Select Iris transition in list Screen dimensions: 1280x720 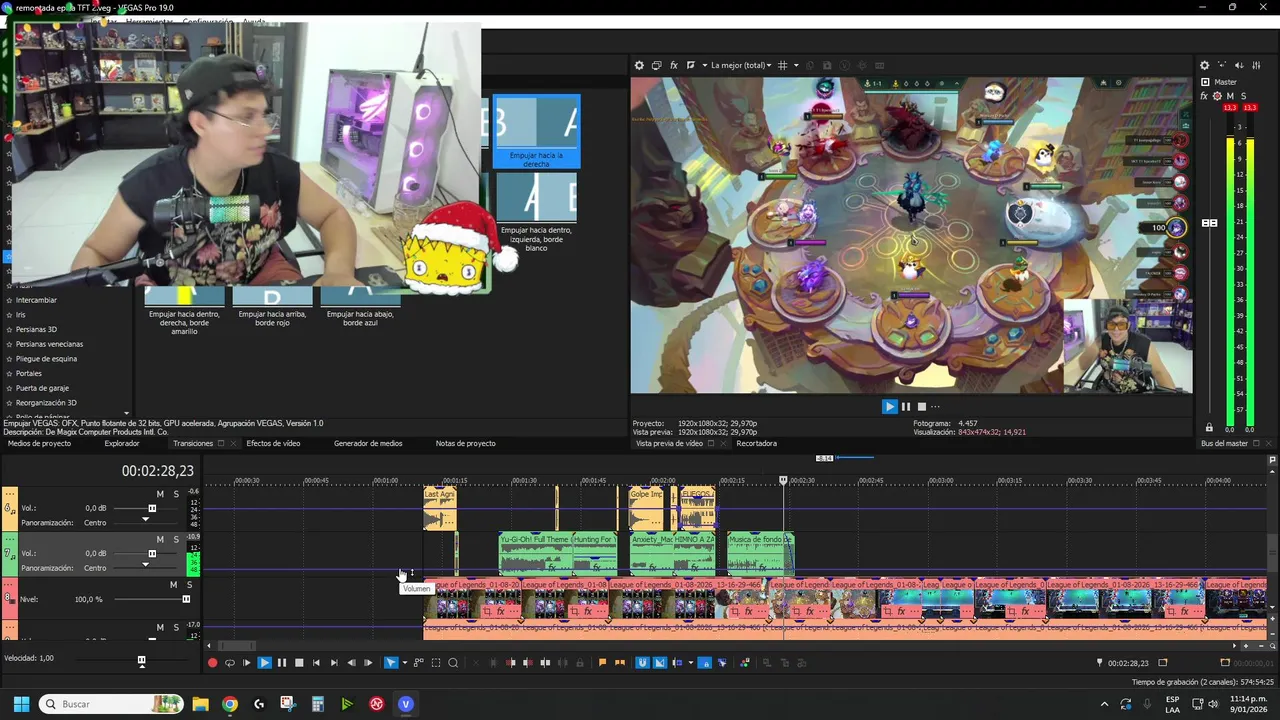tap(21, 314)
